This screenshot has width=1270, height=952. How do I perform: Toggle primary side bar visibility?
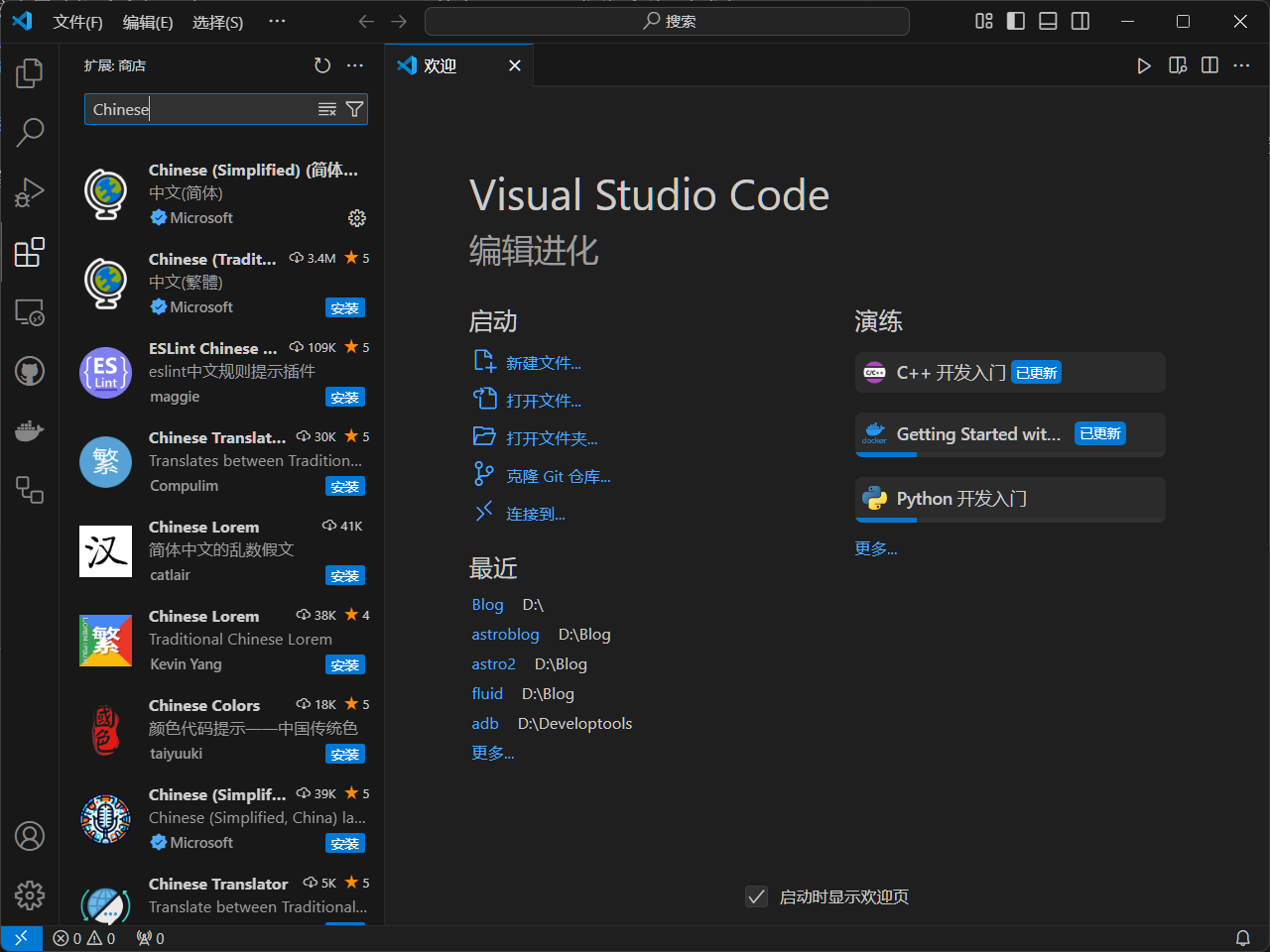pos(1016,21)
